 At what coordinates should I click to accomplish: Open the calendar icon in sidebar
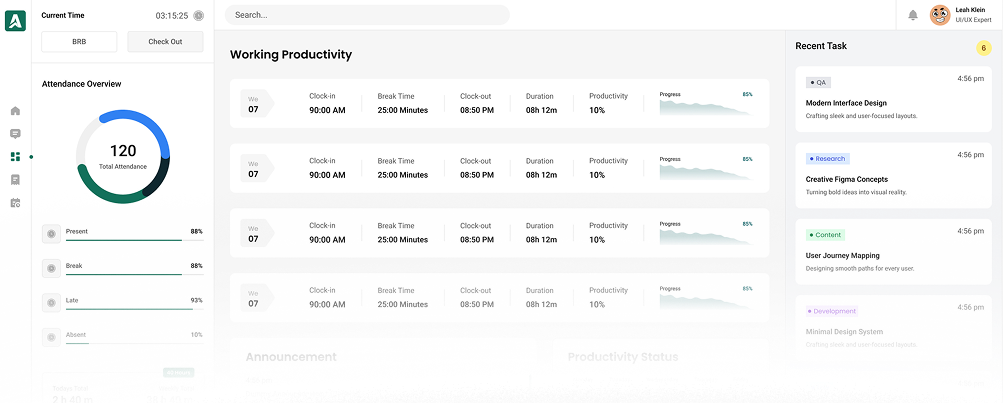(15, 203)
